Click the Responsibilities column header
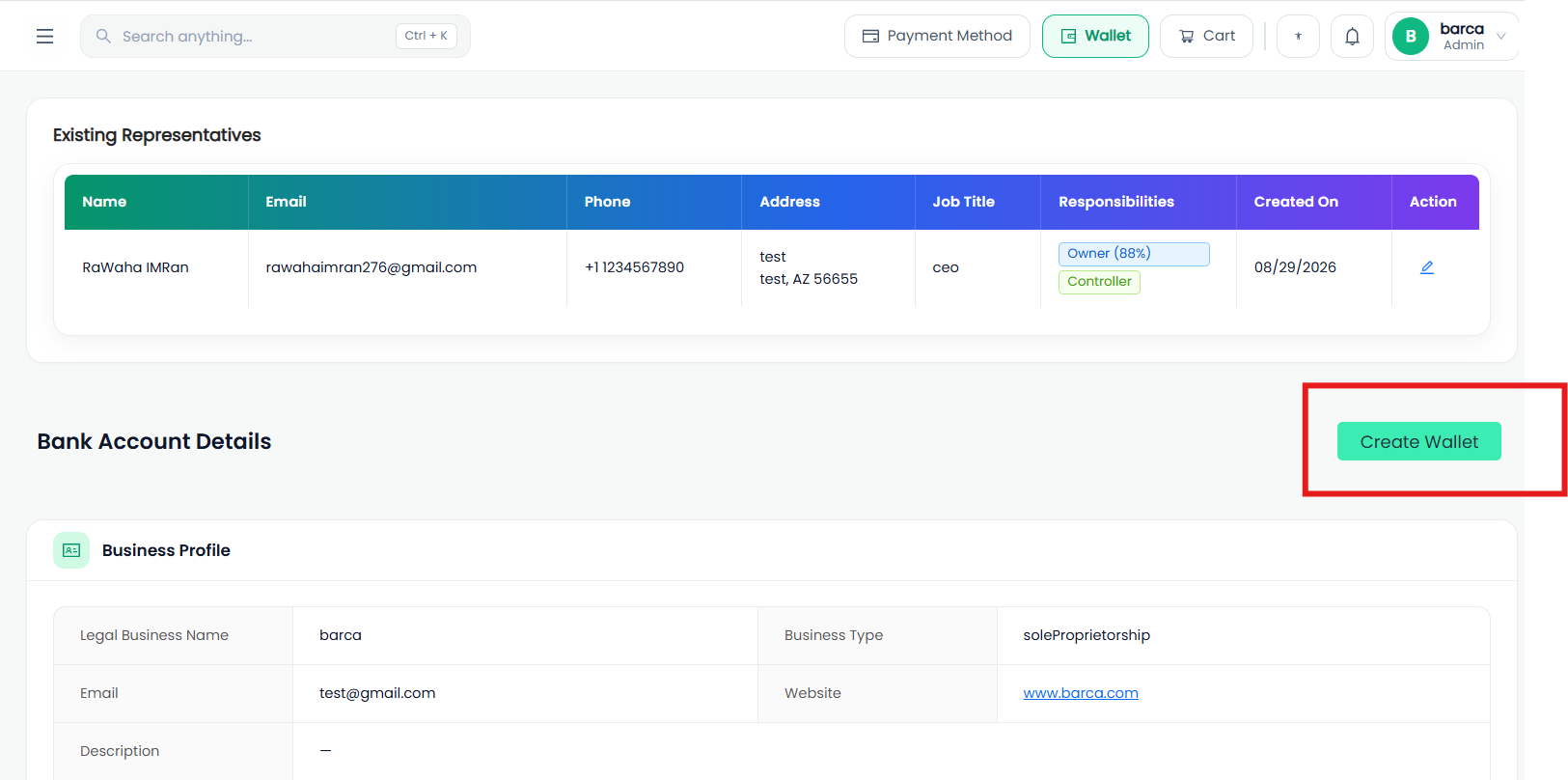 point(1139,202)
